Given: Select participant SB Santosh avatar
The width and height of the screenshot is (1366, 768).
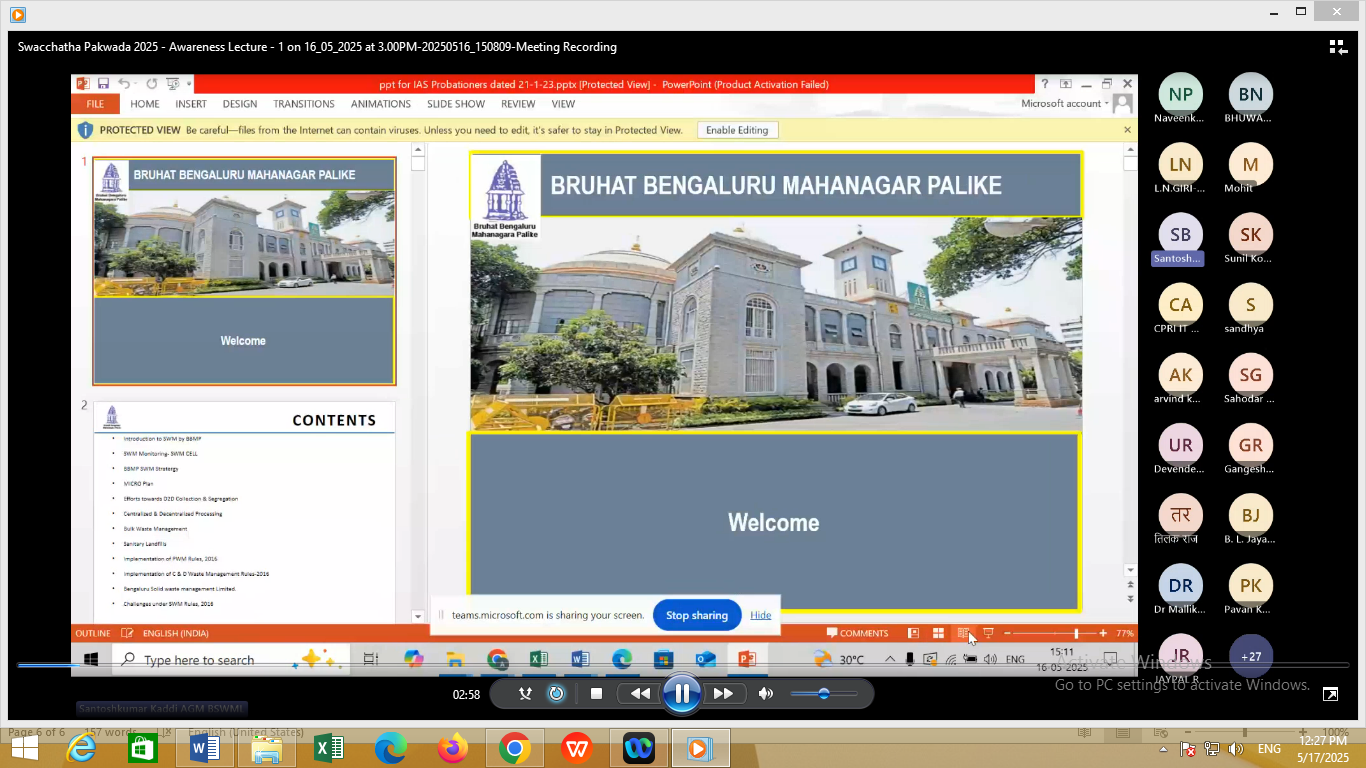Looking at the screenshot, I should 1180,234.
